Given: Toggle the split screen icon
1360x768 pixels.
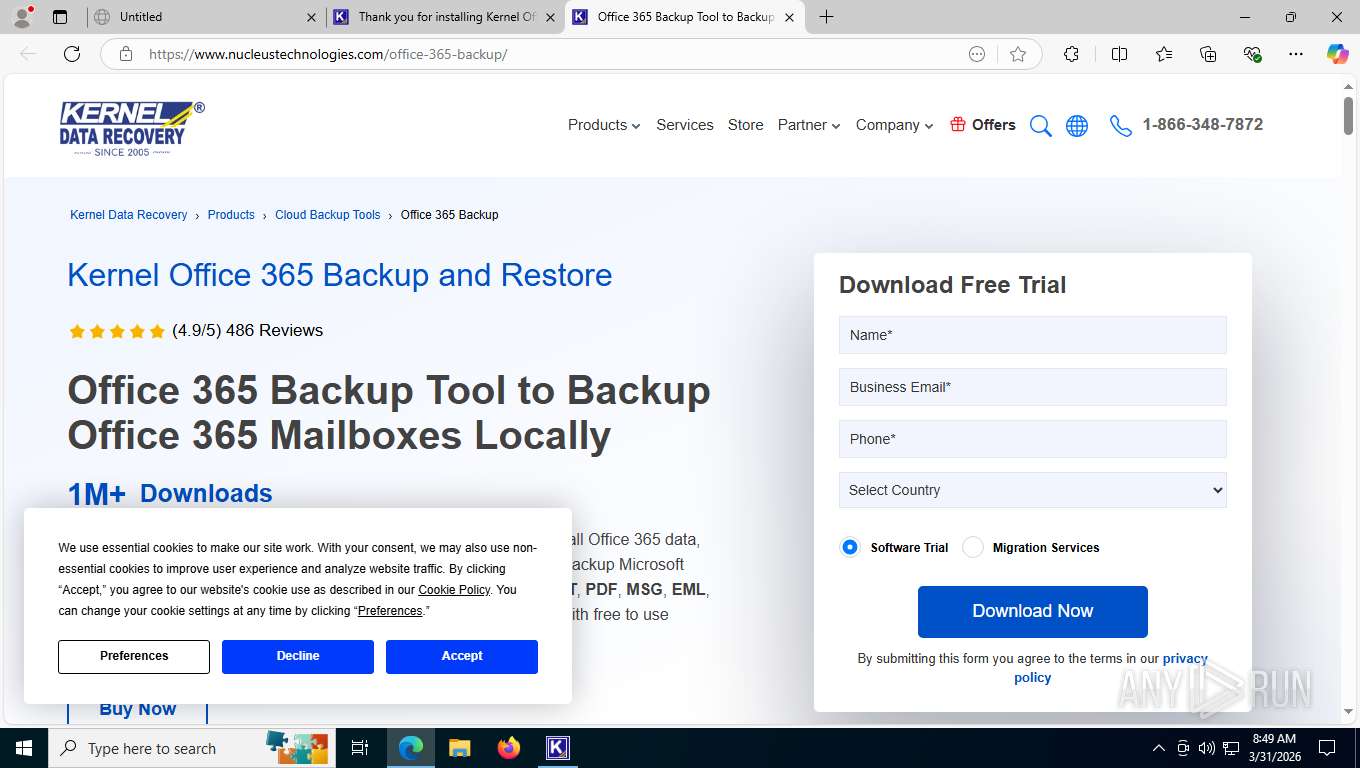Looking at the screenshot, I should point(1119,54).
